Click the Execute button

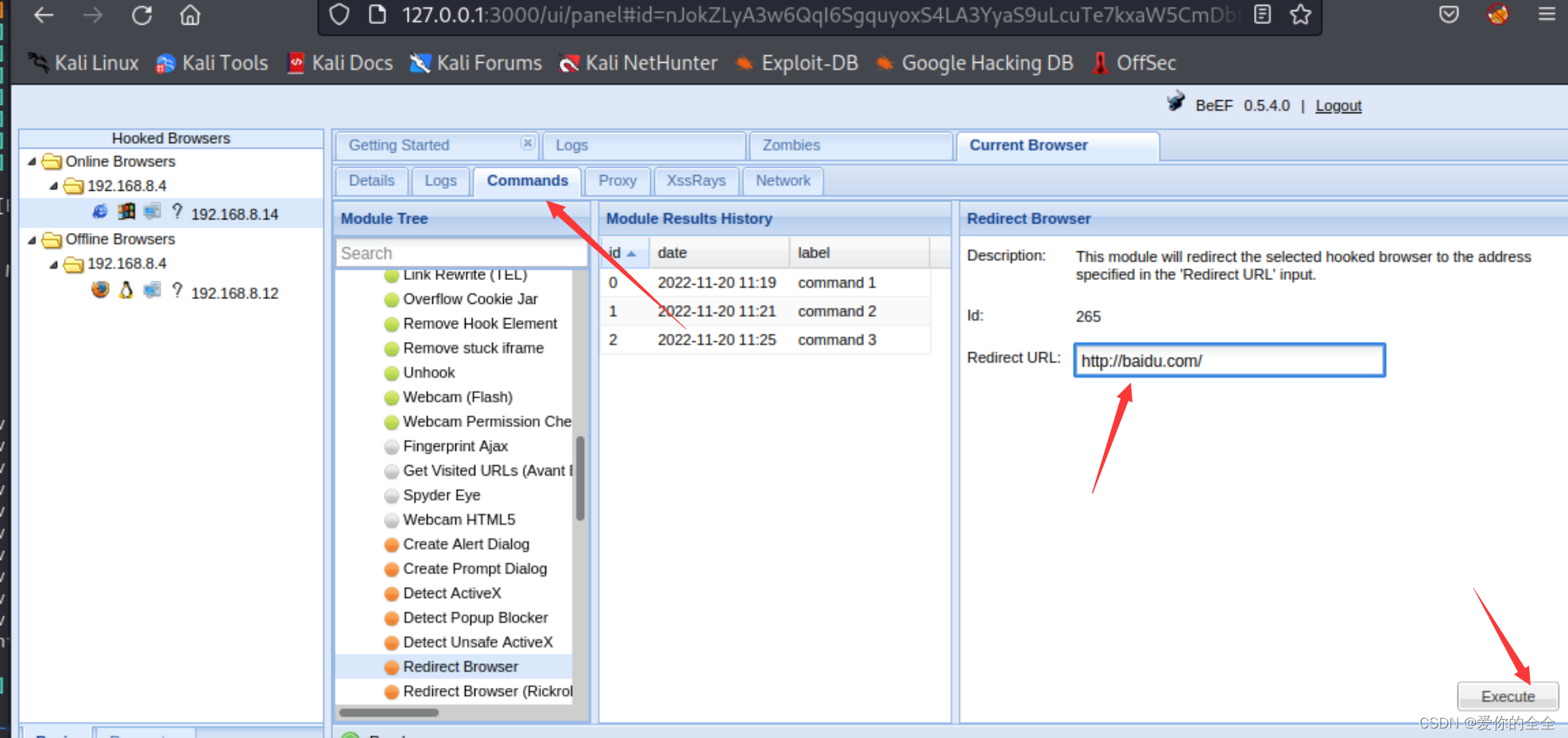1508,696
